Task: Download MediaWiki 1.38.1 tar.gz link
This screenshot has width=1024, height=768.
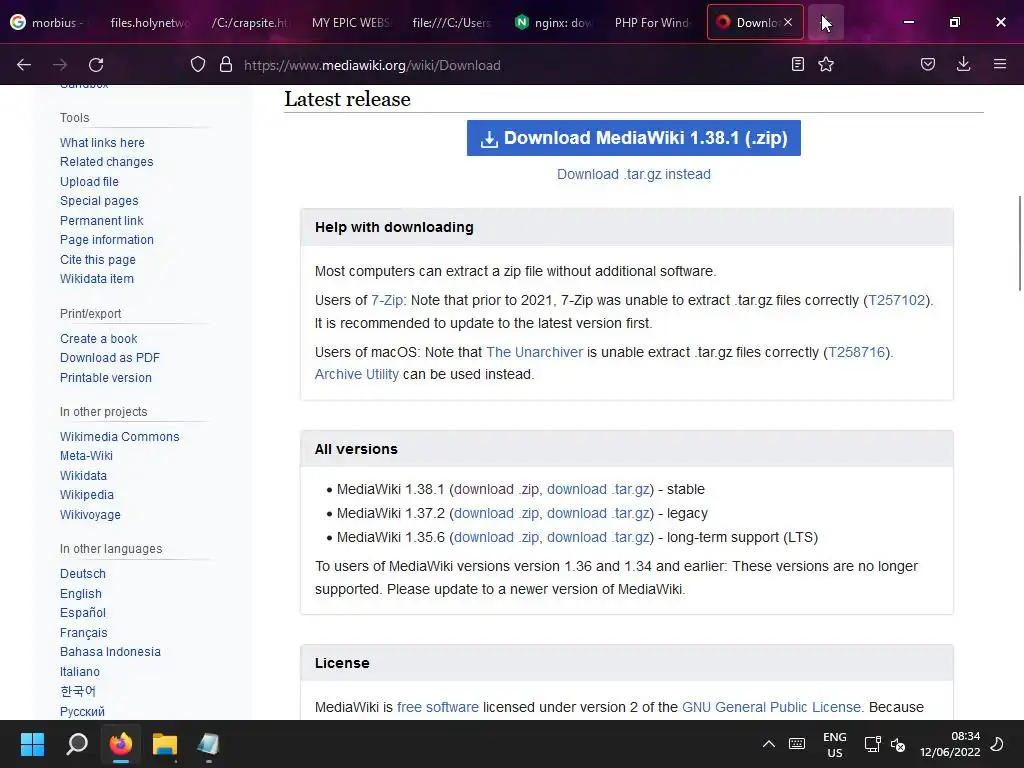Action: coord(598,489)
